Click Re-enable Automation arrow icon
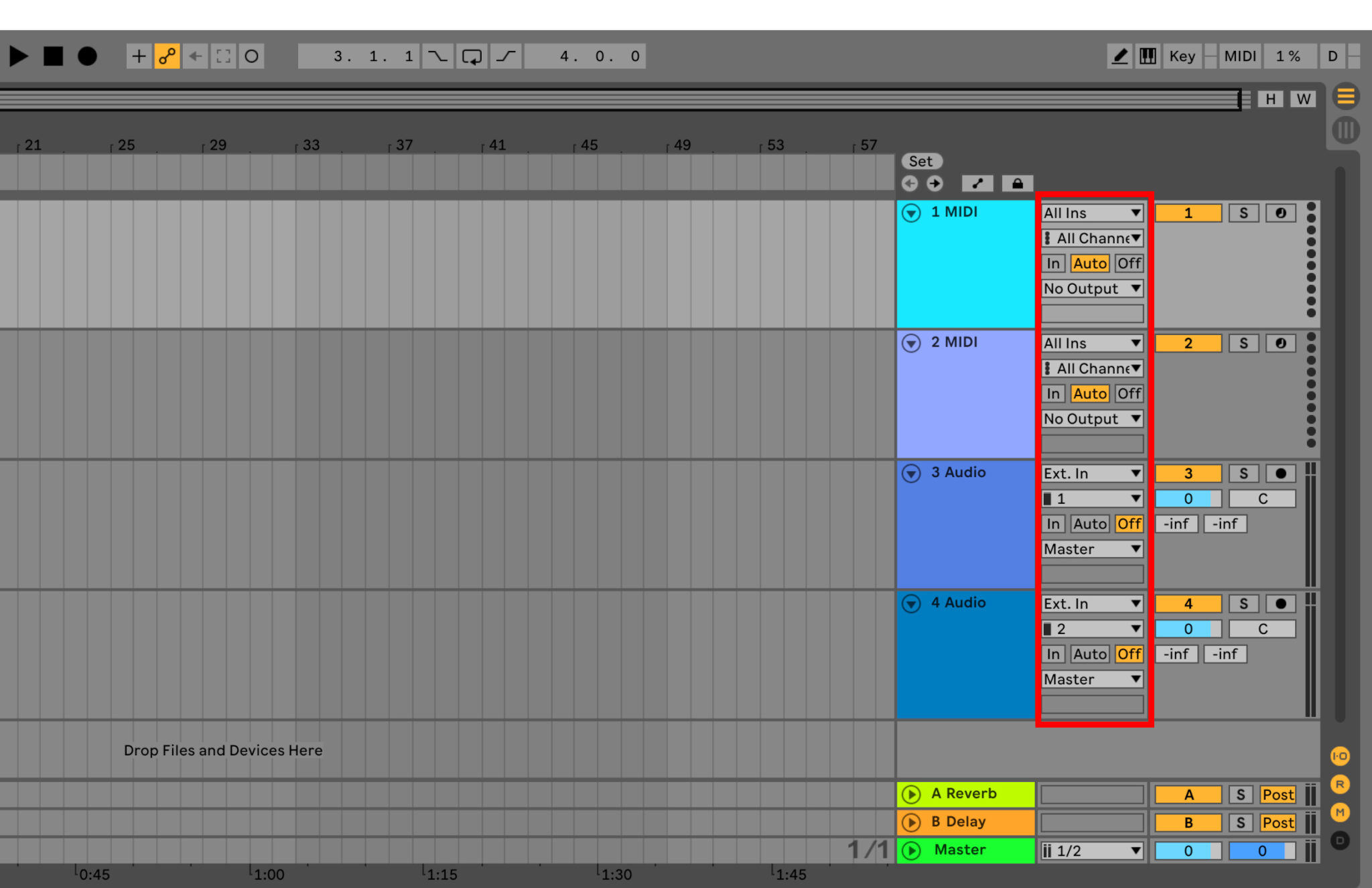This screenshot has height=888, width=1372. pyautogui.click(x=195, y=56)
